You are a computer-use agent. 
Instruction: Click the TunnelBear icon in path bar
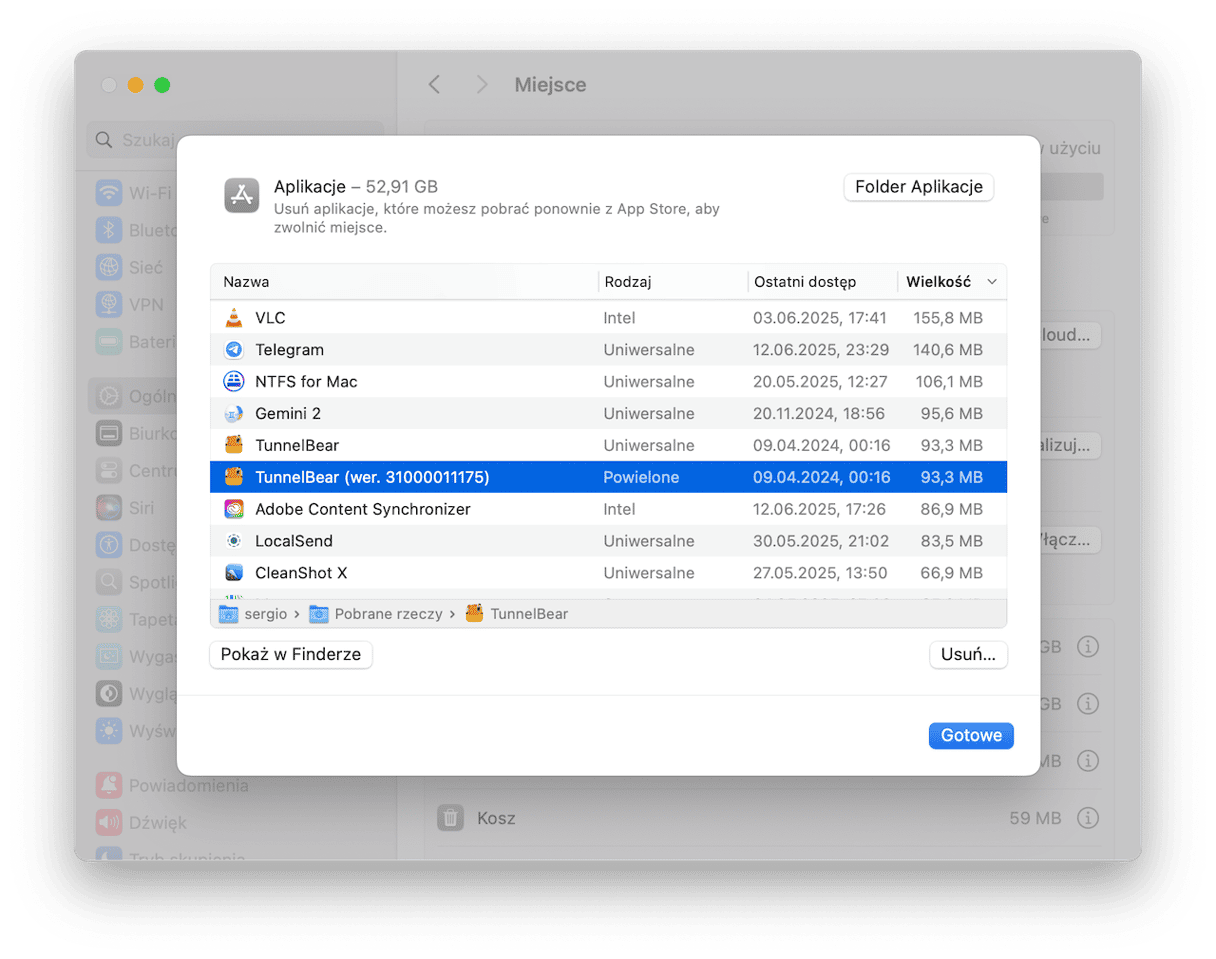pos(475,613)
